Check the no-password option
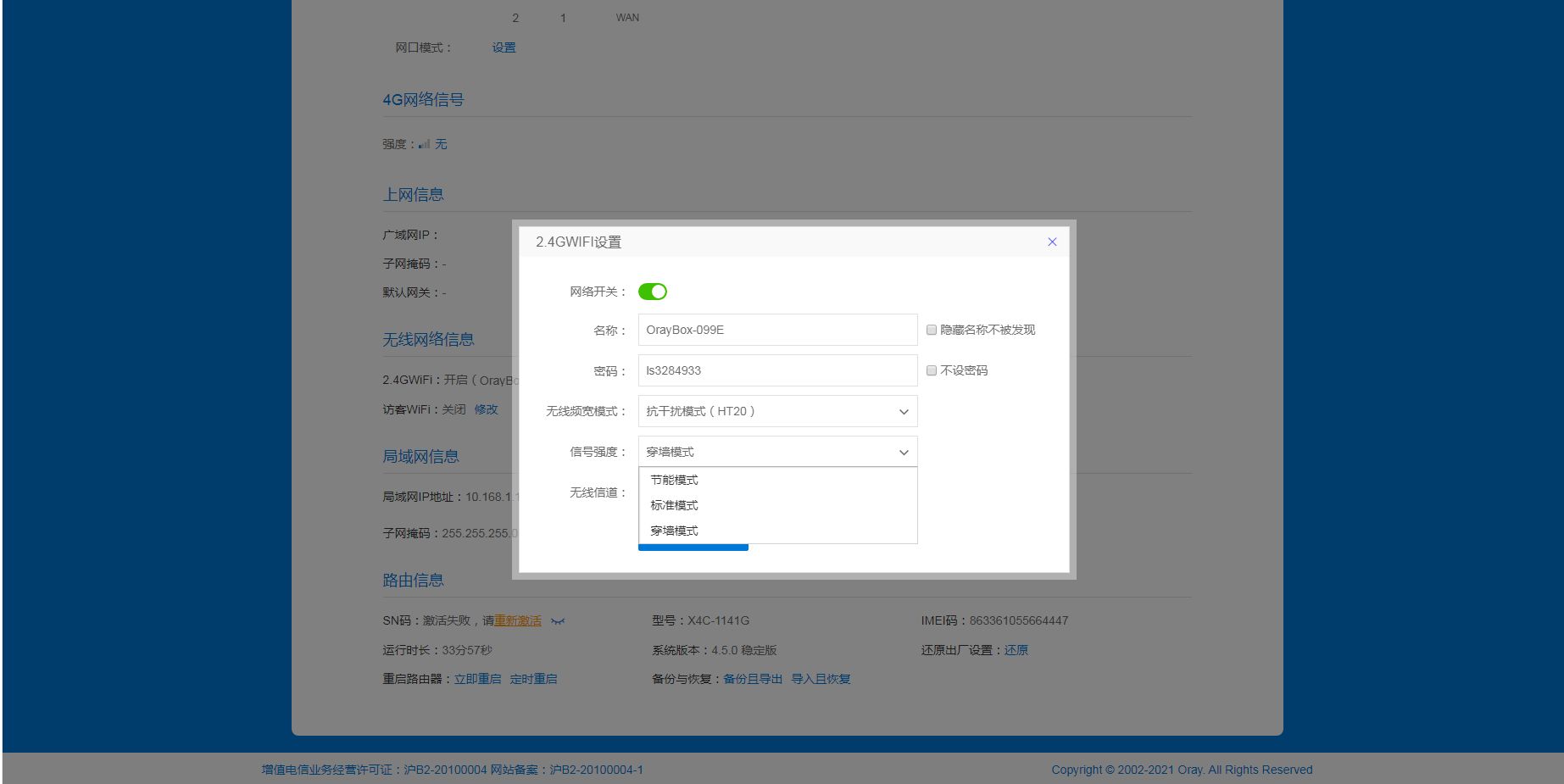This screenshot has height=784, width=1564. point(932,370)
